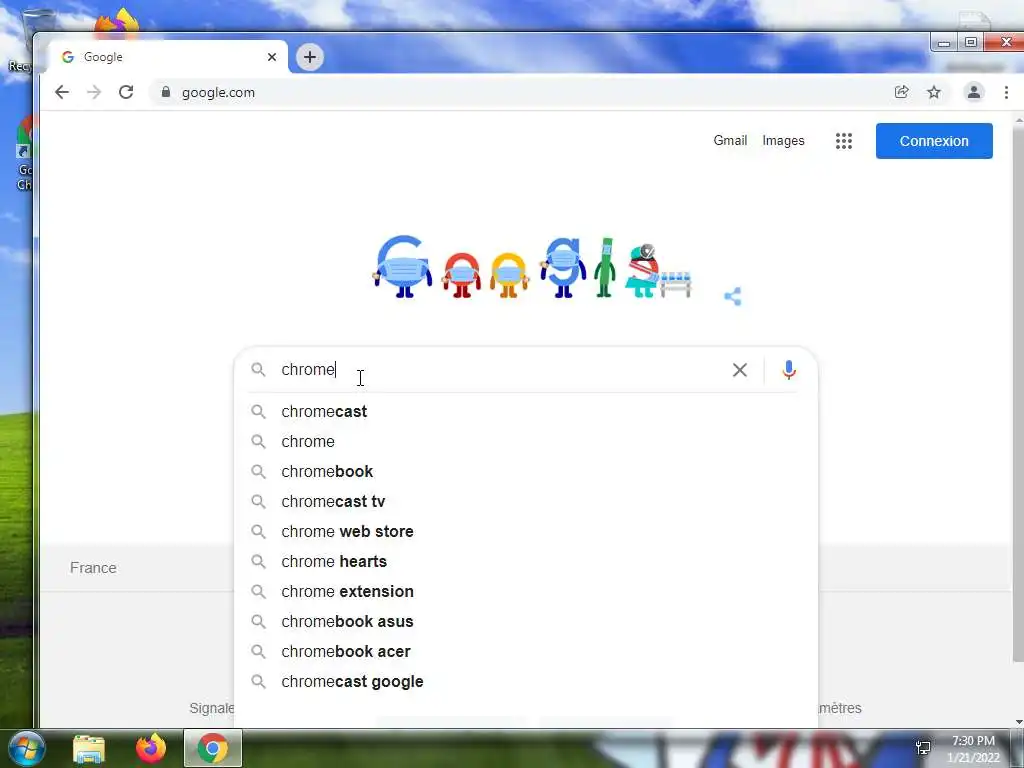Restore down the Chrome window
This screenshot has height=768, width=1024.
(971, 42)
